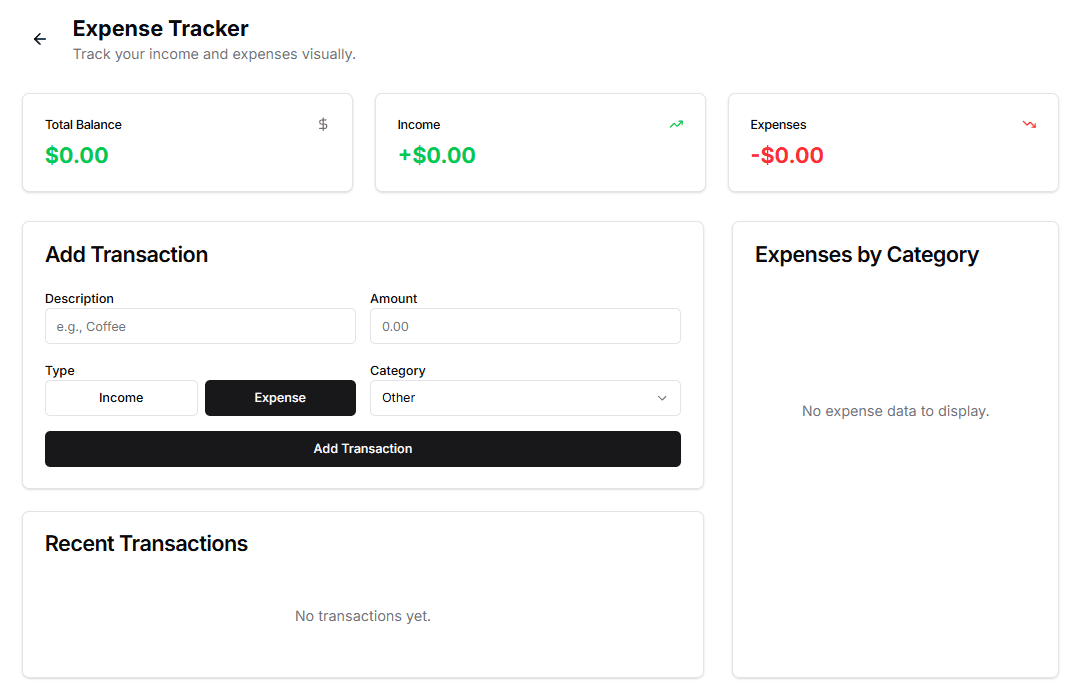Click the No transactions yet message
The width and height of the screenshot is (1081, 694).
click(x=362, y=615)
